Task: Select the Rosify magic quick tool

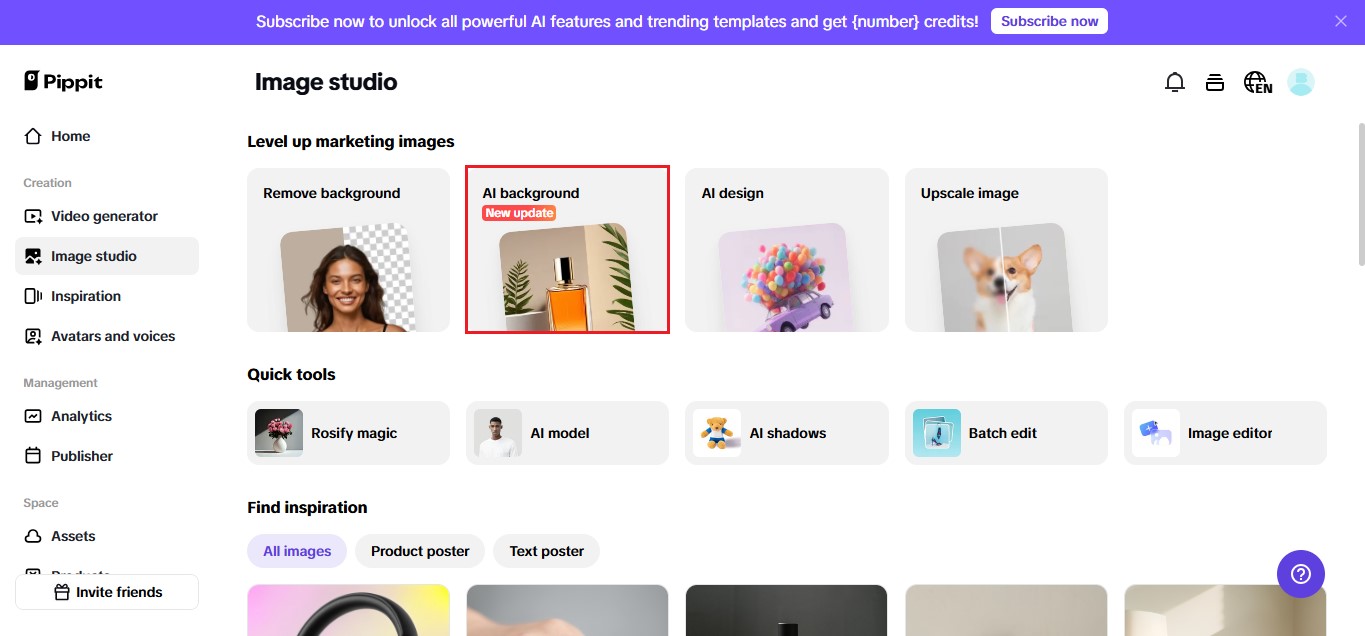Action: [347, 432]
